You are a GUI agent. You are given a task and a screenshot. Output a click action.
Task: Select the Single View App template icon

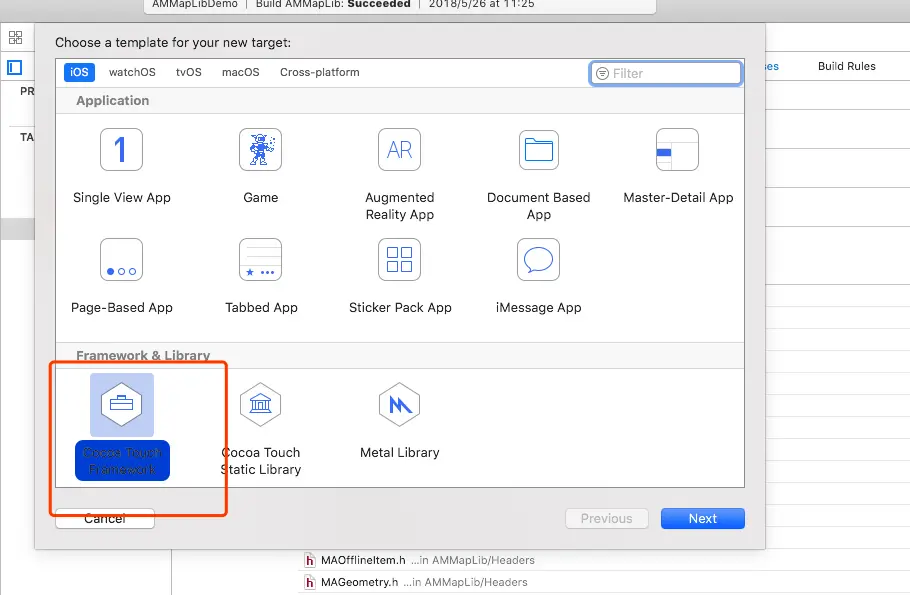tap(121, 149)
